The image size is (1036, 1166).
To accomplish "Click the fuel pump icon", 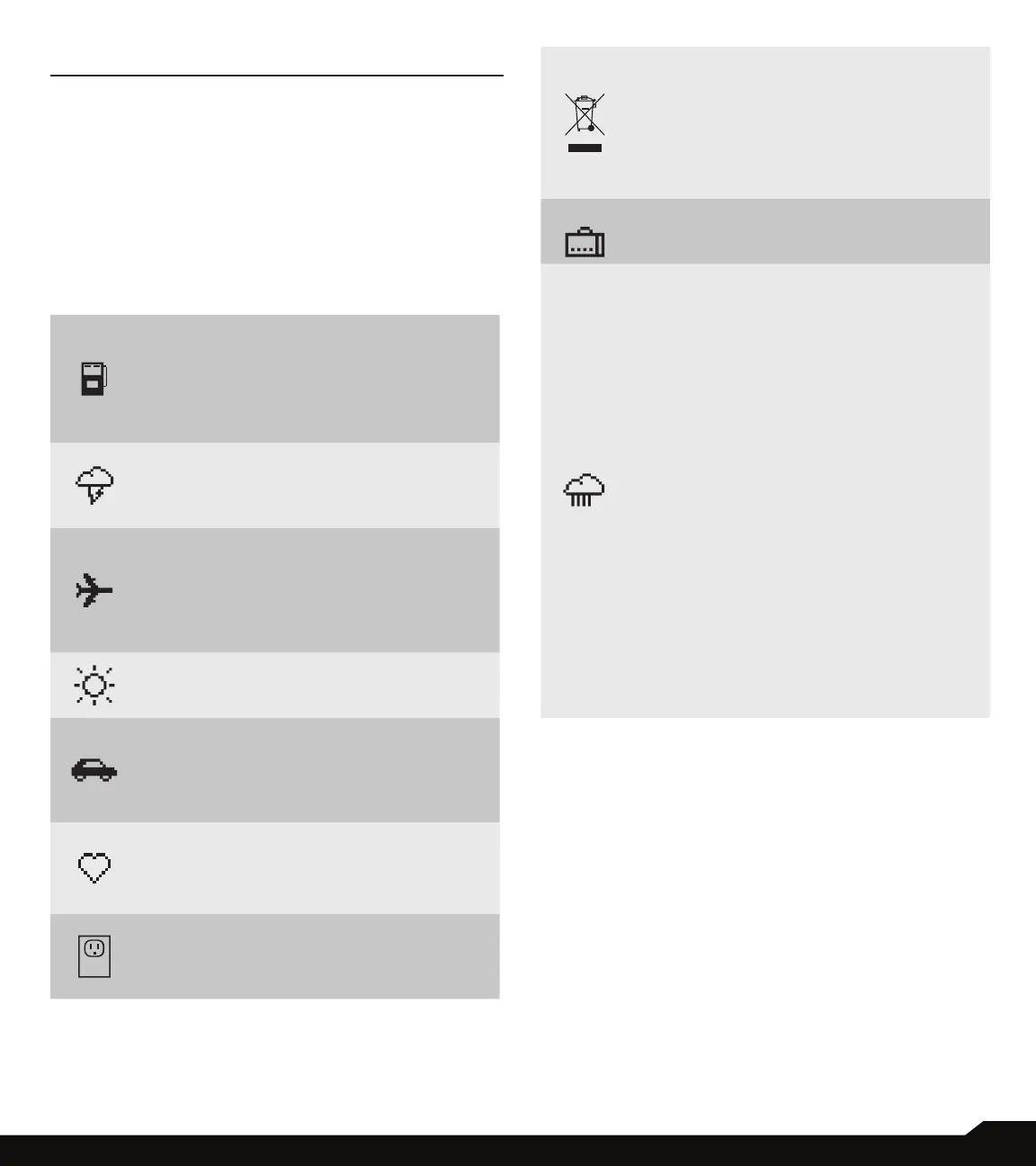I will (x=94, y=379).
